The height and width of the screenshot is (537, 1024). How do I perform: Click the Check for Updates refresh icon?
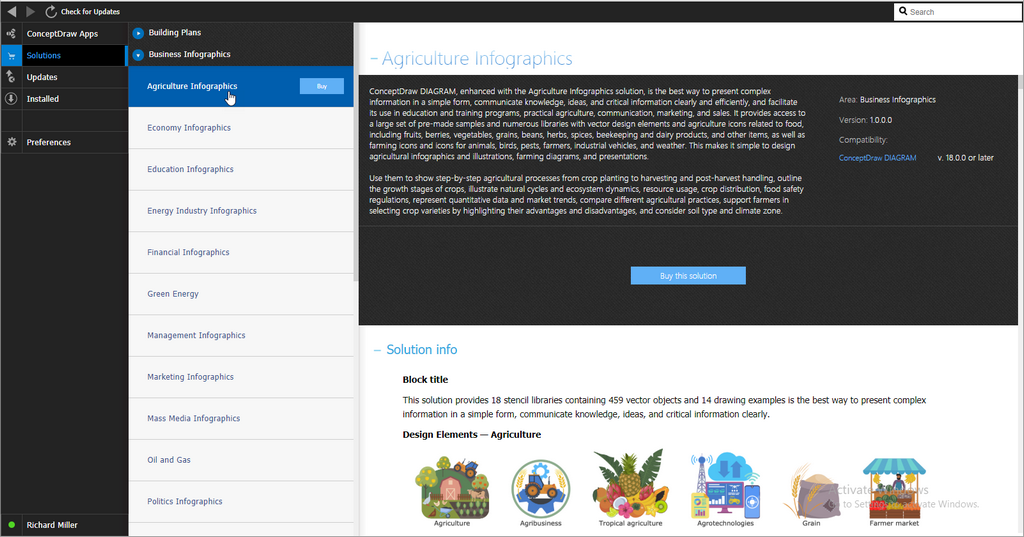click(x=51, y=12)
